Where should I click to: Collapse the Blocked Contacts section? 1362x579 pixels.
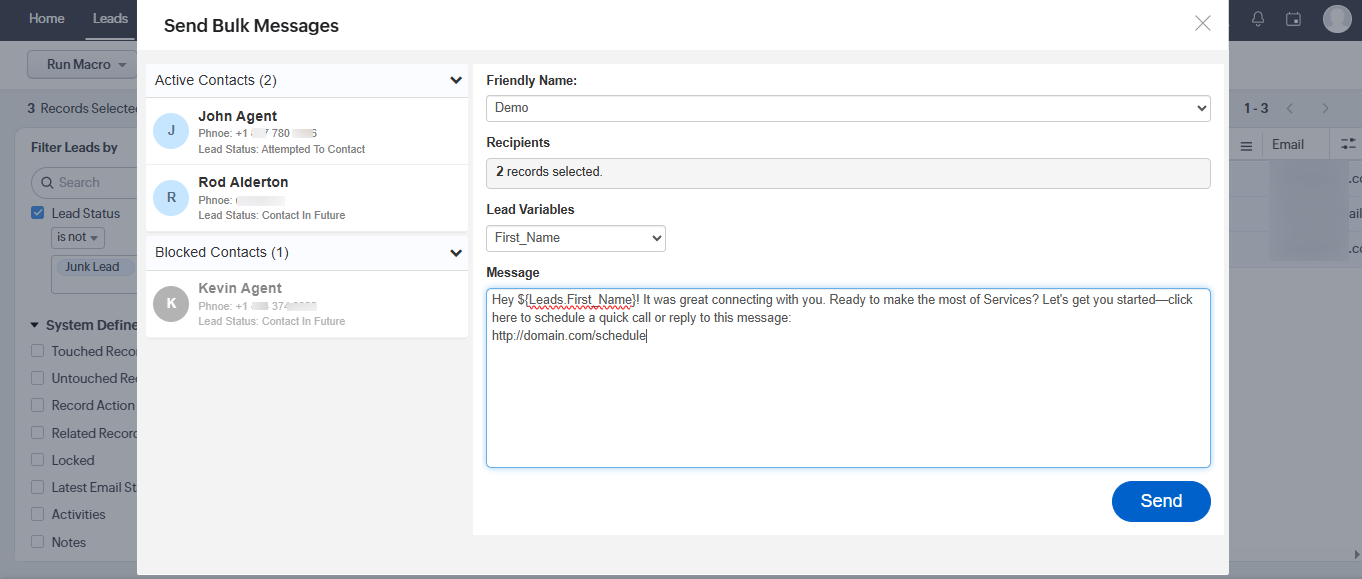click(x=456, y=253)
